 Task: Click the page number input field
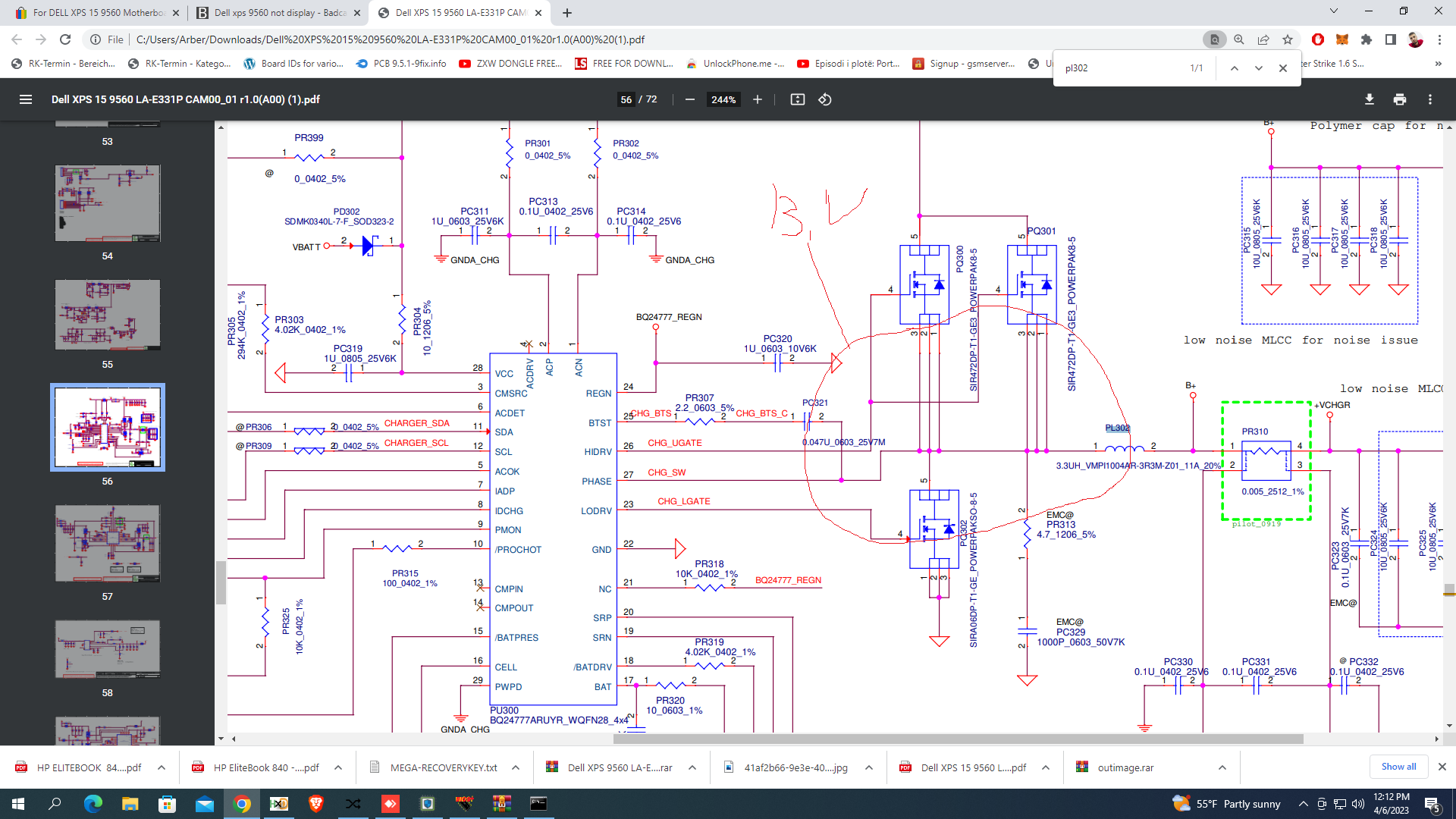click(626, 99)
